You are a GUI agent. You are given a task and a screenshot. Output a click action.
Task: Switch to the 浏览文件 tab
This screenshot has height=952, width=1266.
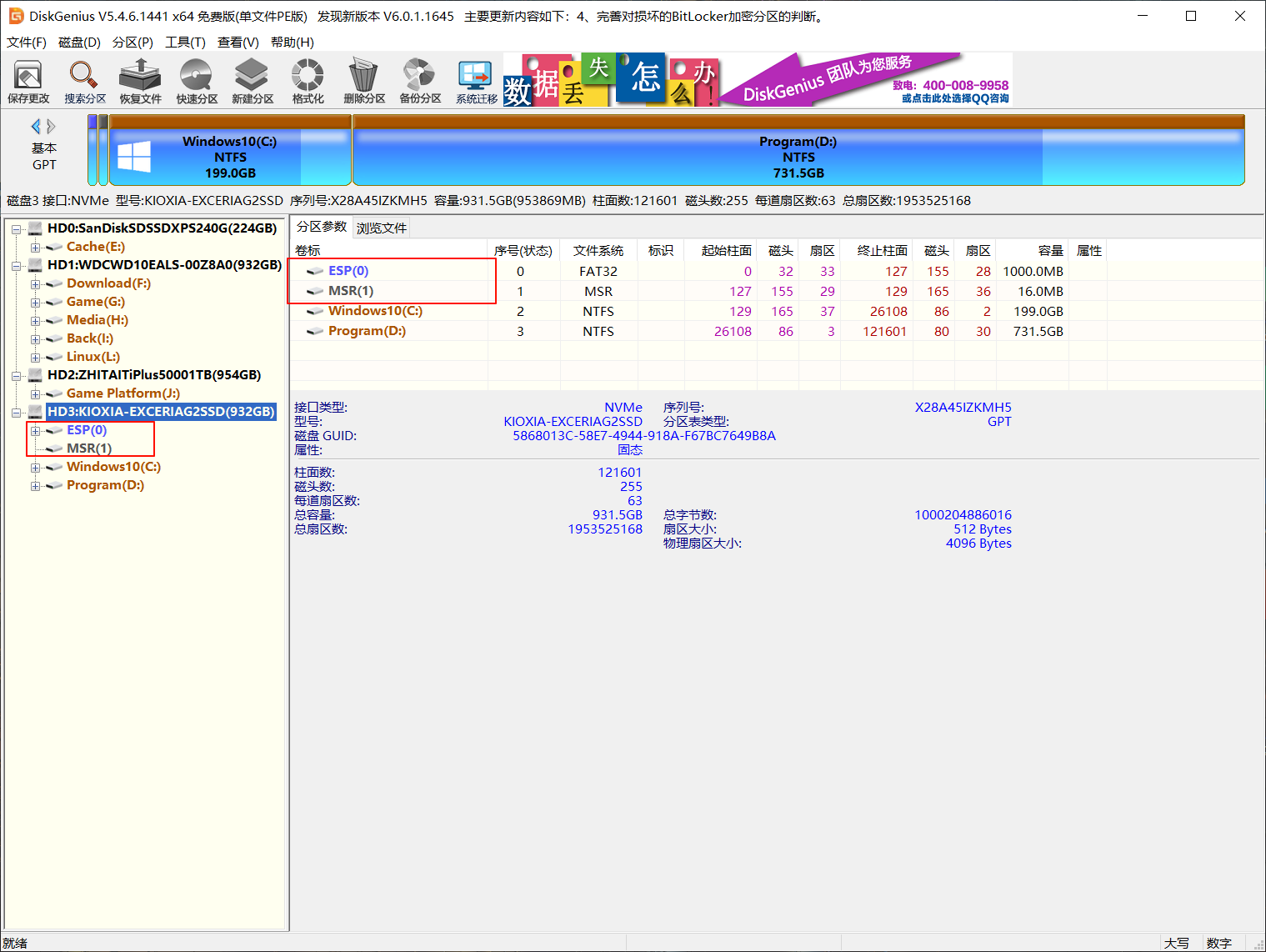click(382, 228)
